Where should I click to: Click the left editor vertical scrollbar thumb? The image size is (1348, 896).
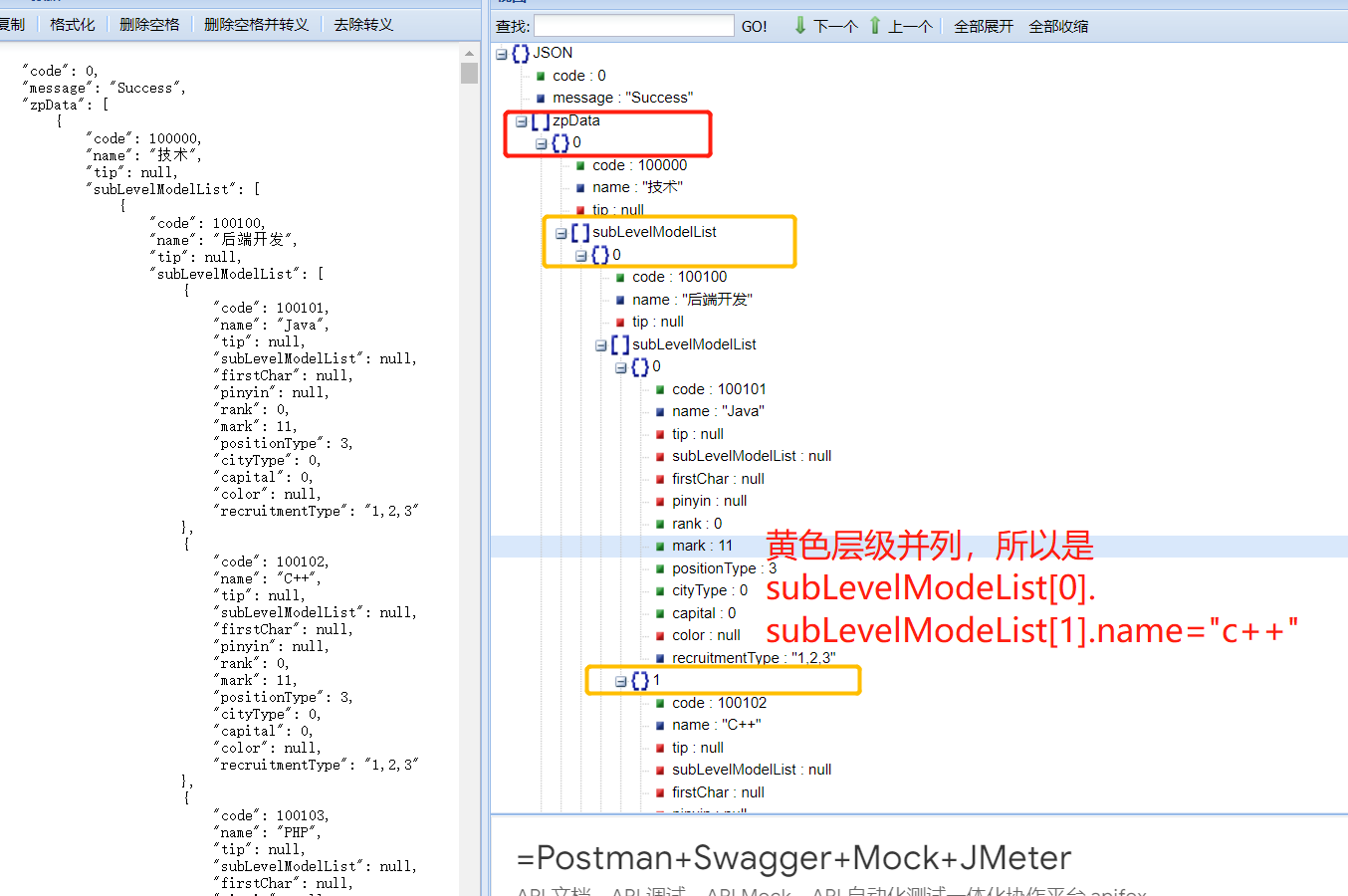(x=470, y=73)
